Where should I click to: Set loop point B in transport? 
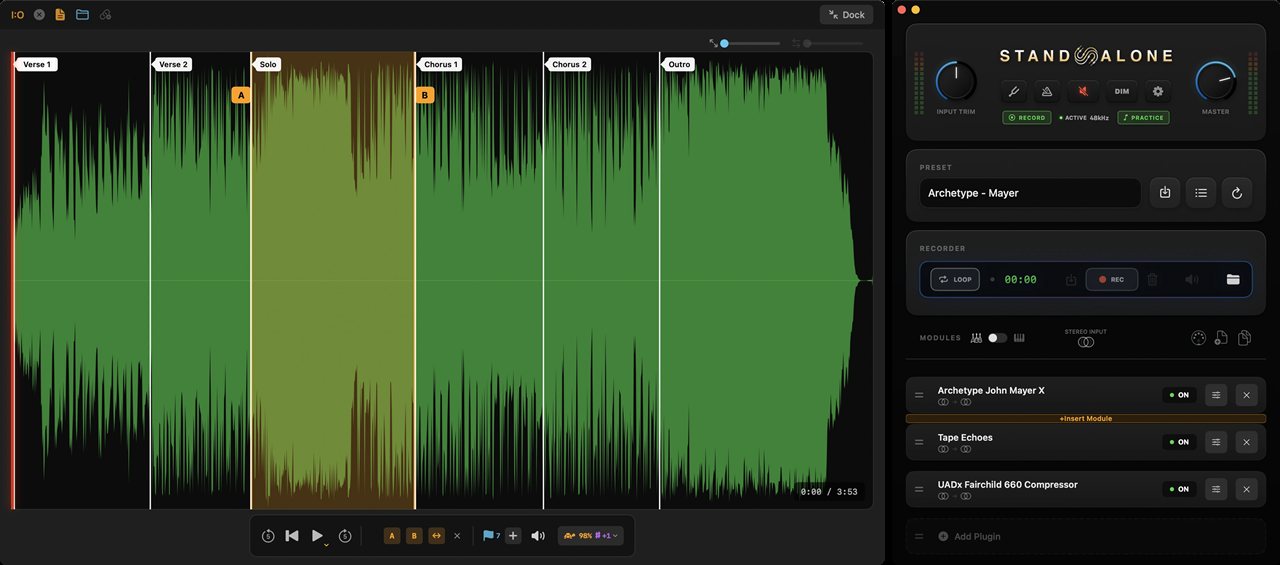[414, 536]
